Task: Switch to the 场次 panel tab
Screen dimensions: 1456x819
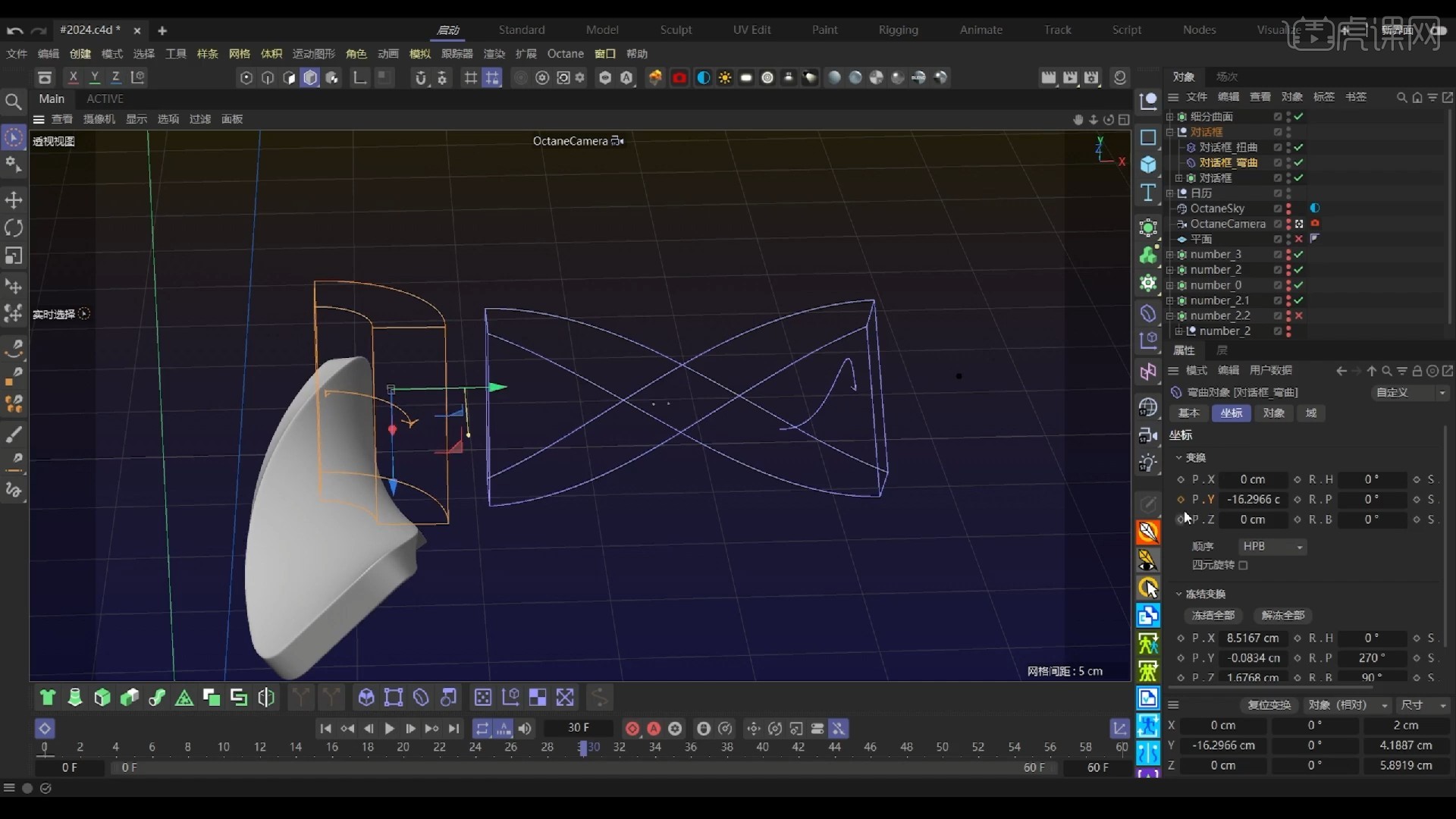Action: point(1226,77)
